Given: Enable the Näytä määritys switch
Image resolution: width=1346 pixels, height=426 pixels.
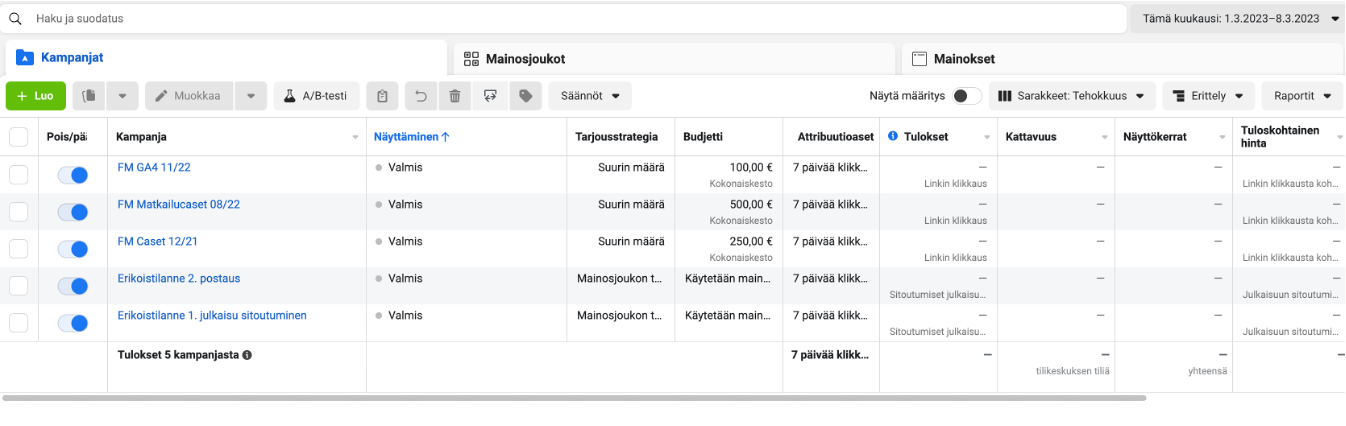Looking at the screenshot, I should click(x=965, y=96).
